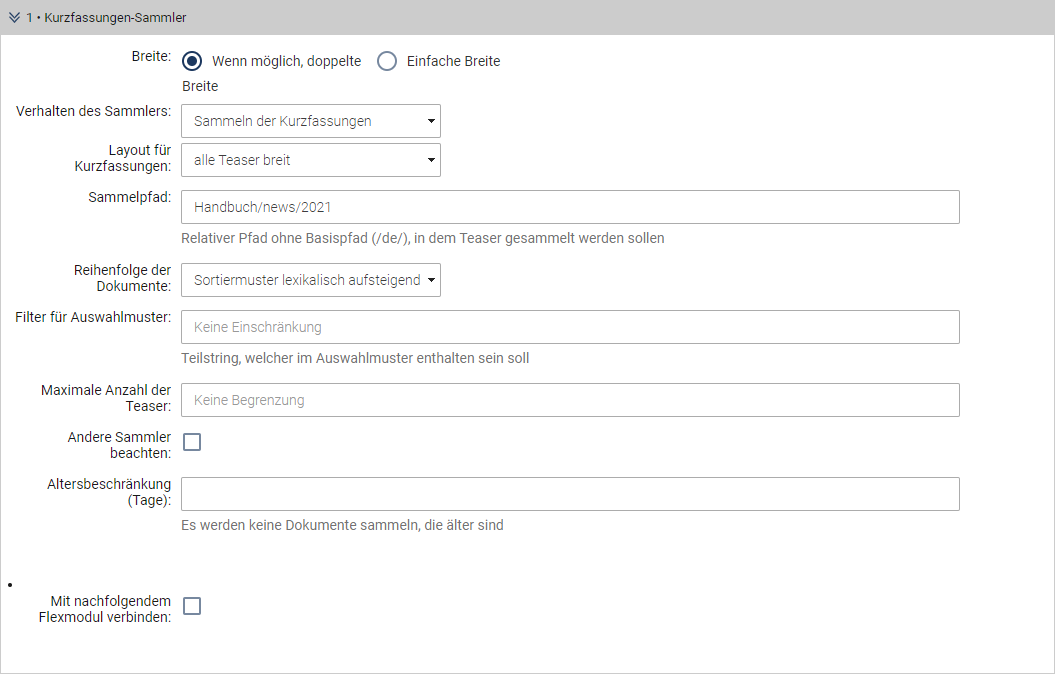Collapse the Kurzfassungen-Sammler section chevron
The image size is (1055, 675).
click(x=14, y=18)
